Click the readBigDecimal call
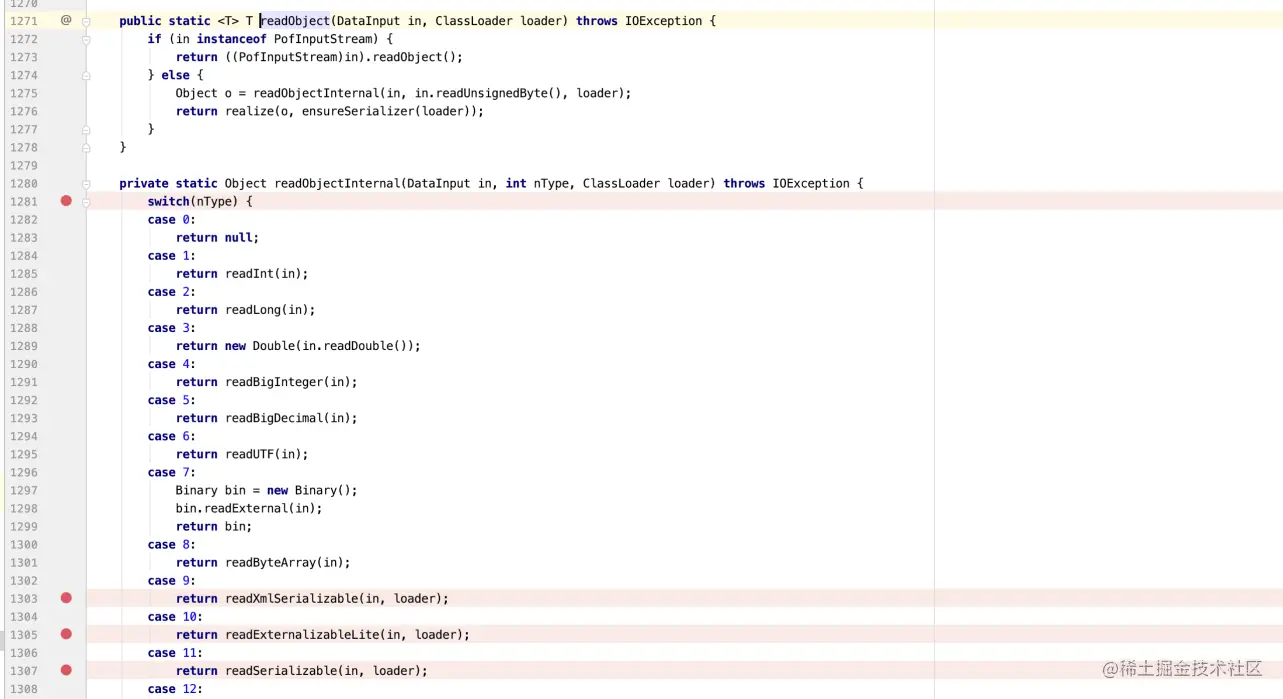 click(291, 418)
